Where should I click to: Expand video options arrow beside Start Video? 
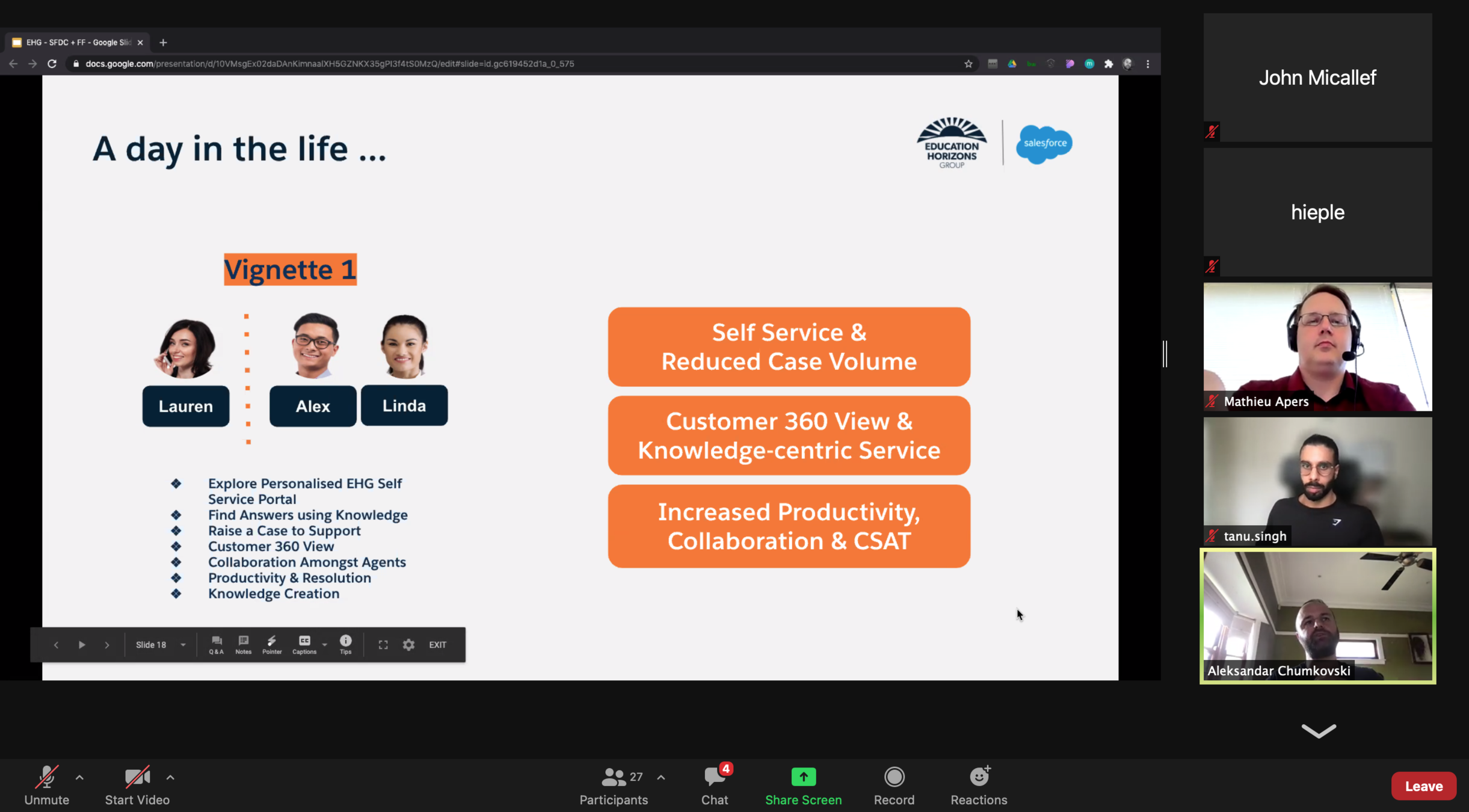[170, 777]
